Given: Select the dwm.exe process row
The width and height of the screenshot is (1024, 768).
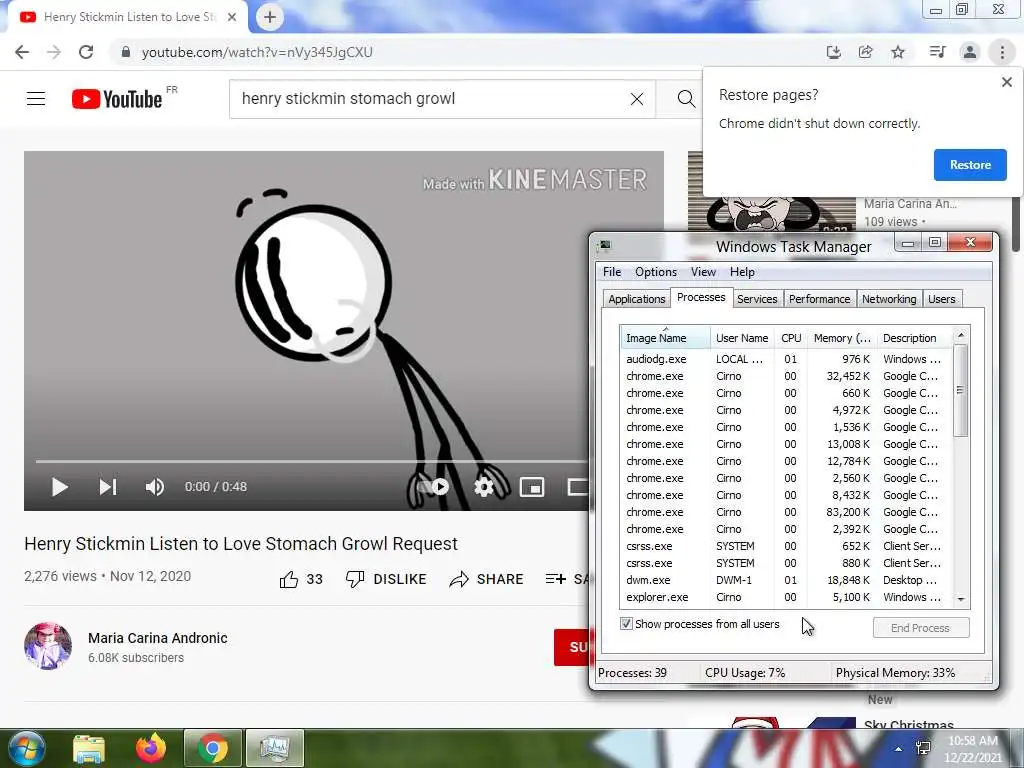Looking at the screenshot, I should pyautogui.click(x=786, y=580).
